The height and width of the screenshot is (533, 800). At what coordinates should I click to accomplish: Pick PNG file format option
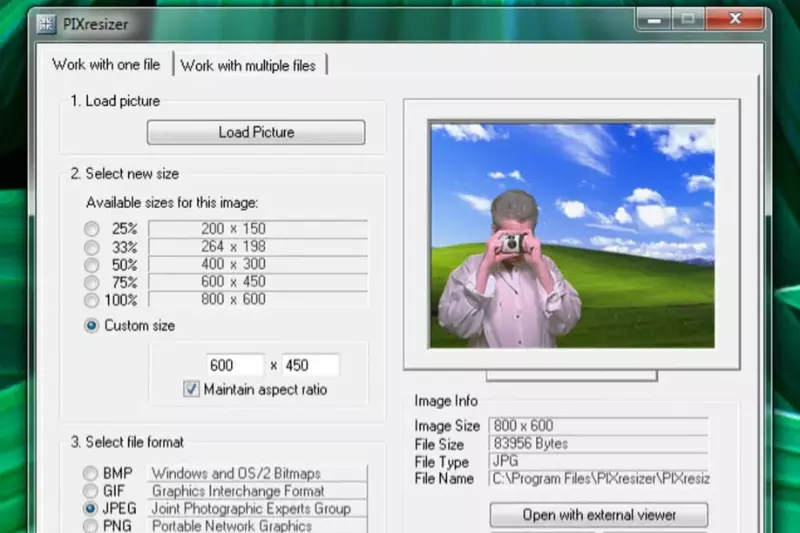tap(92, 526)
